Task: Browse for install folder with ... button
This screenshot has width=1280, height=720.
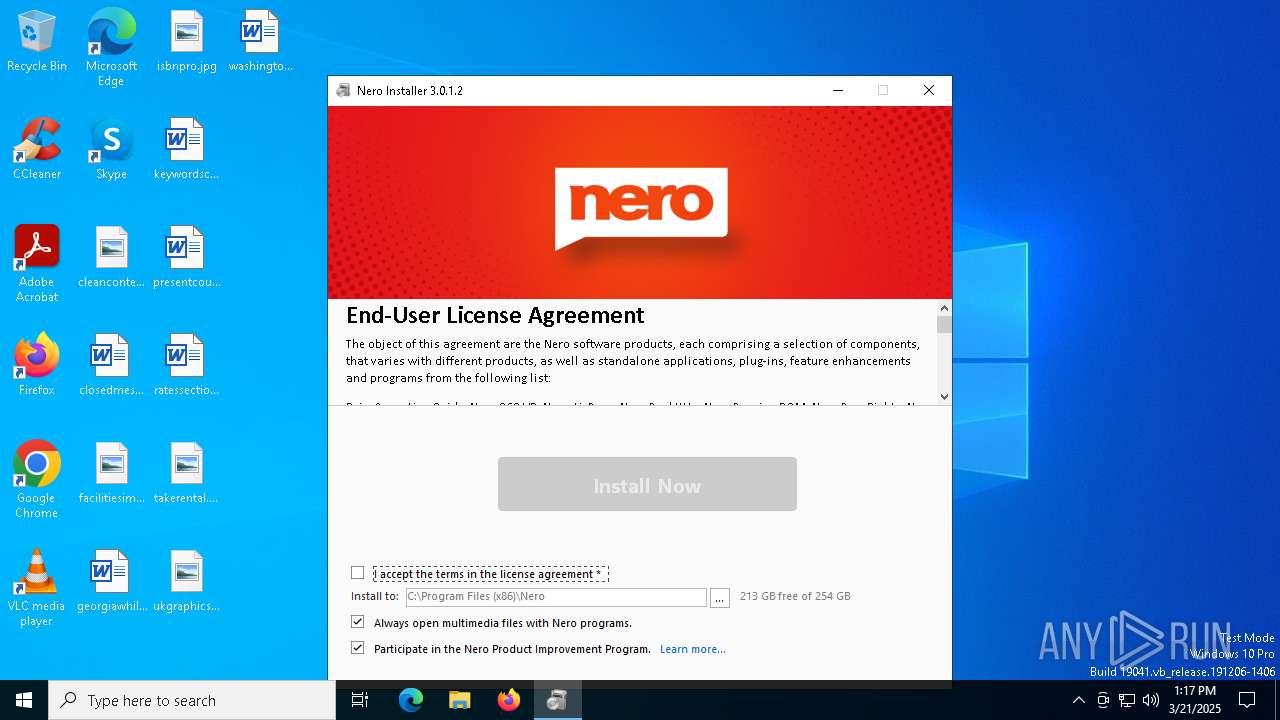Action: coord(719,597)
